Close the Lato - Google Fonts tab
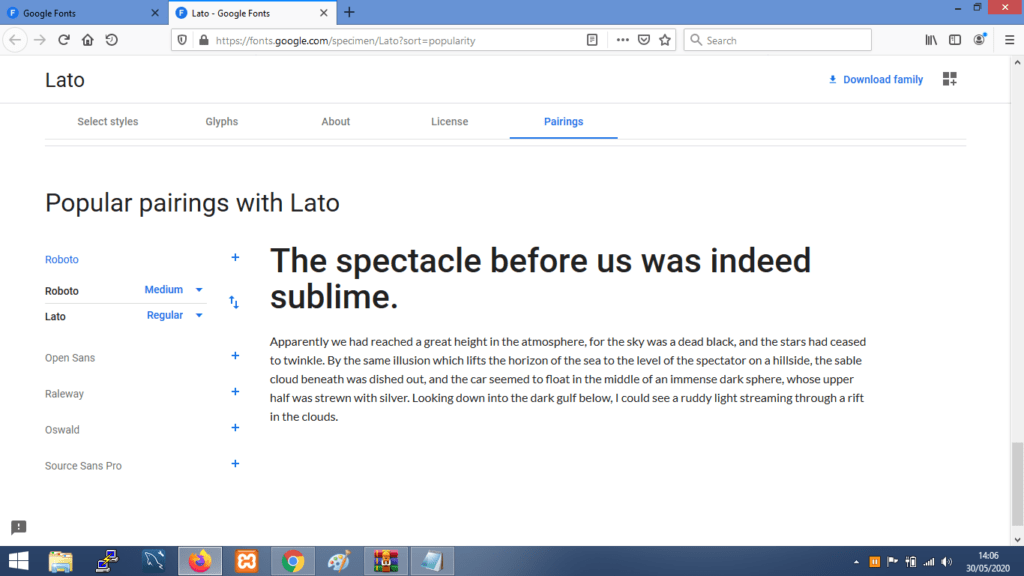This screenshot has width=1024, height=576. coord(323,12)
